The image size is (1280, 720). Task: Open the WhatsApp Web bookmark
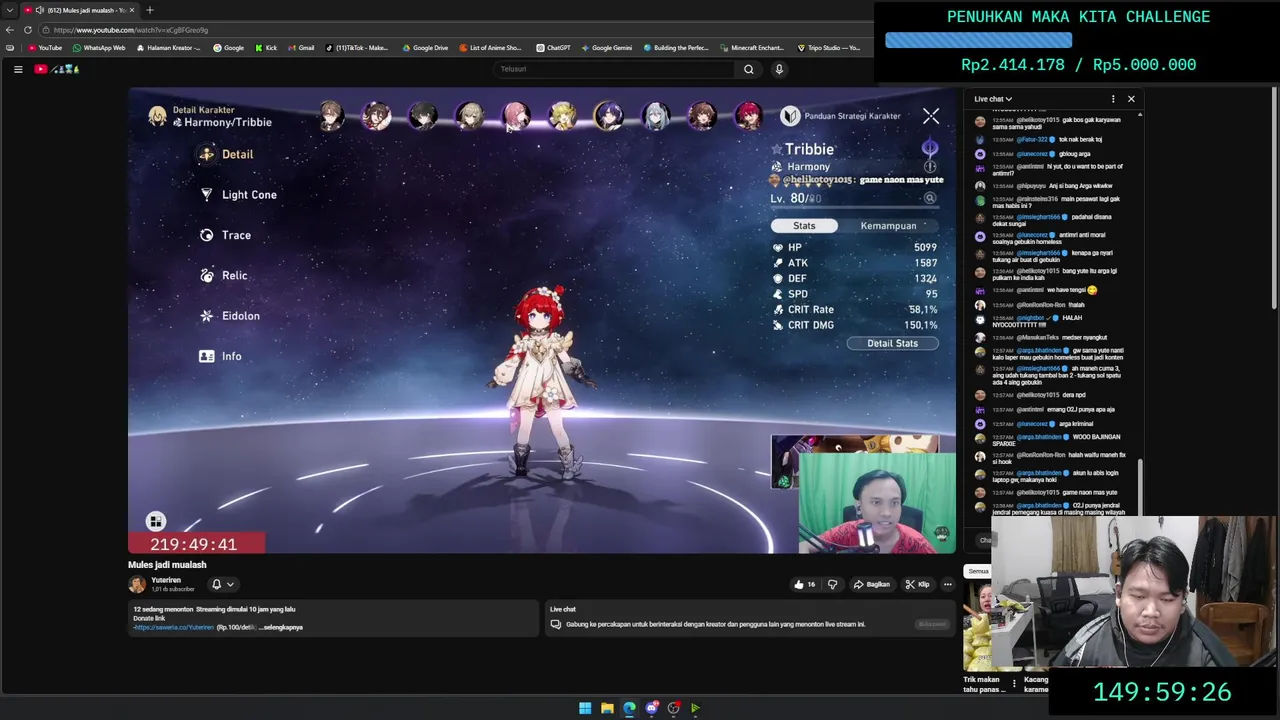pyautogui.click(x=99, y=48)
